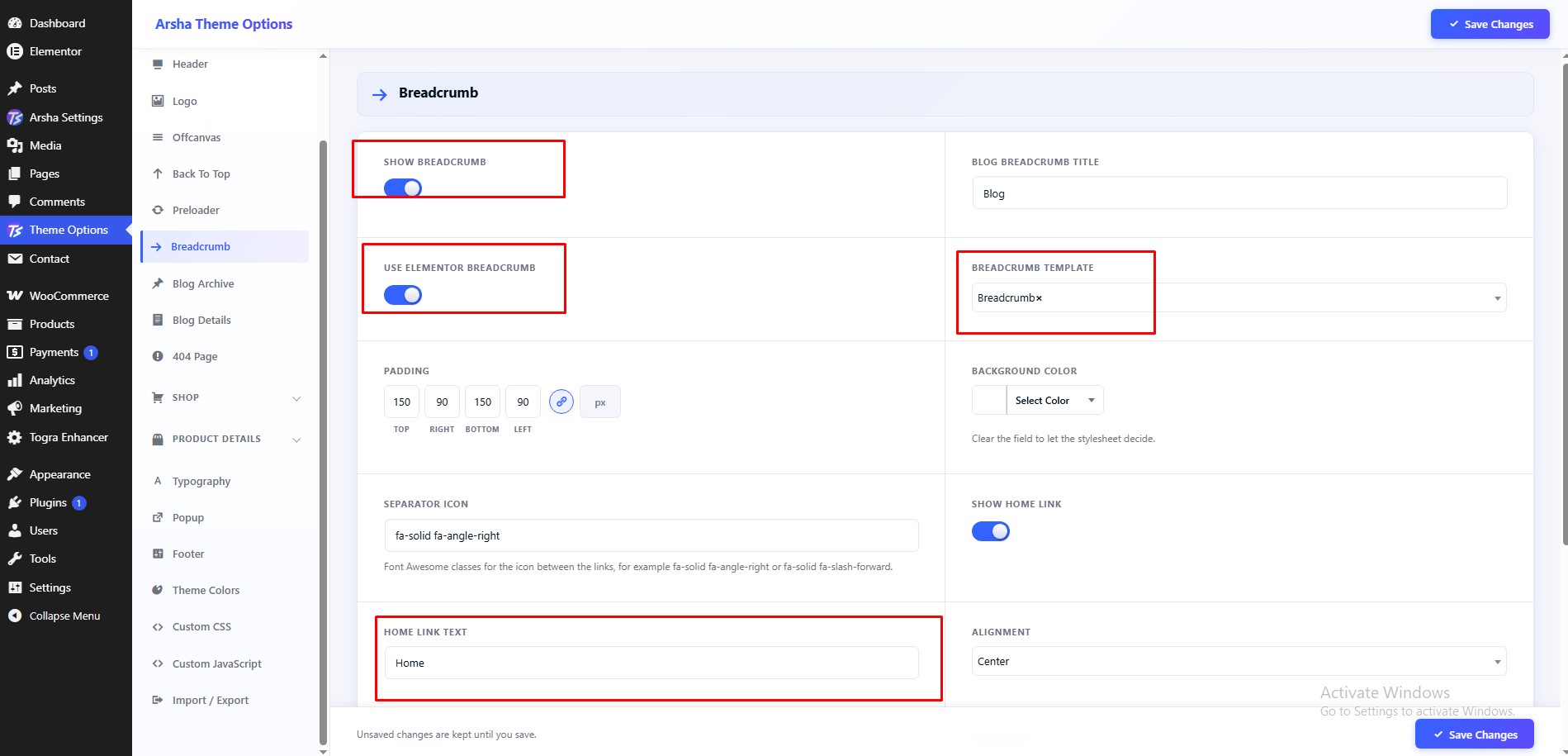Open the Breadcrumb Template dropdown
1568x756 pixels.
click(x=1239, y=298)
